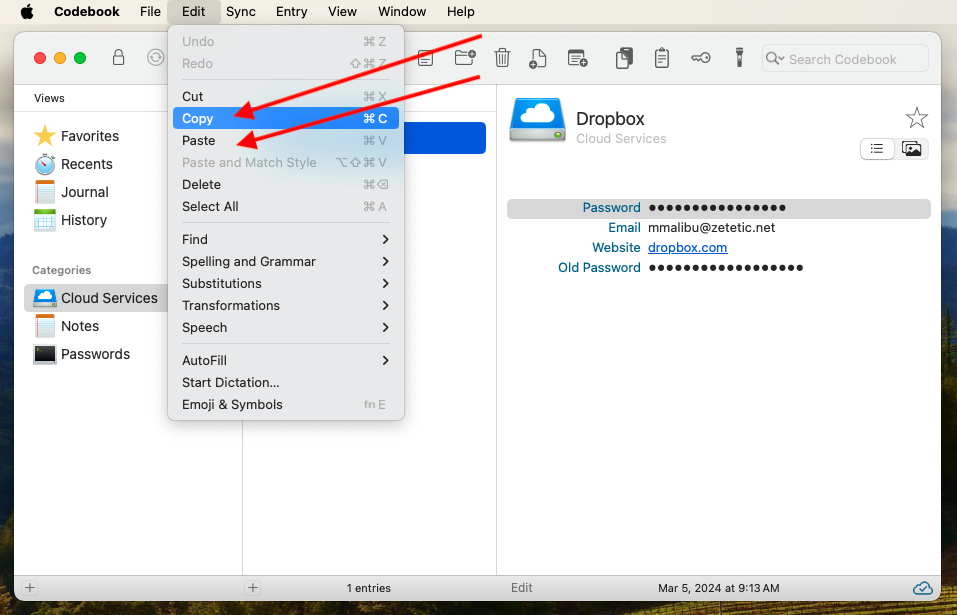Choose Delete from Edit menu
957x615 pixels.
(x=286, y=184)
